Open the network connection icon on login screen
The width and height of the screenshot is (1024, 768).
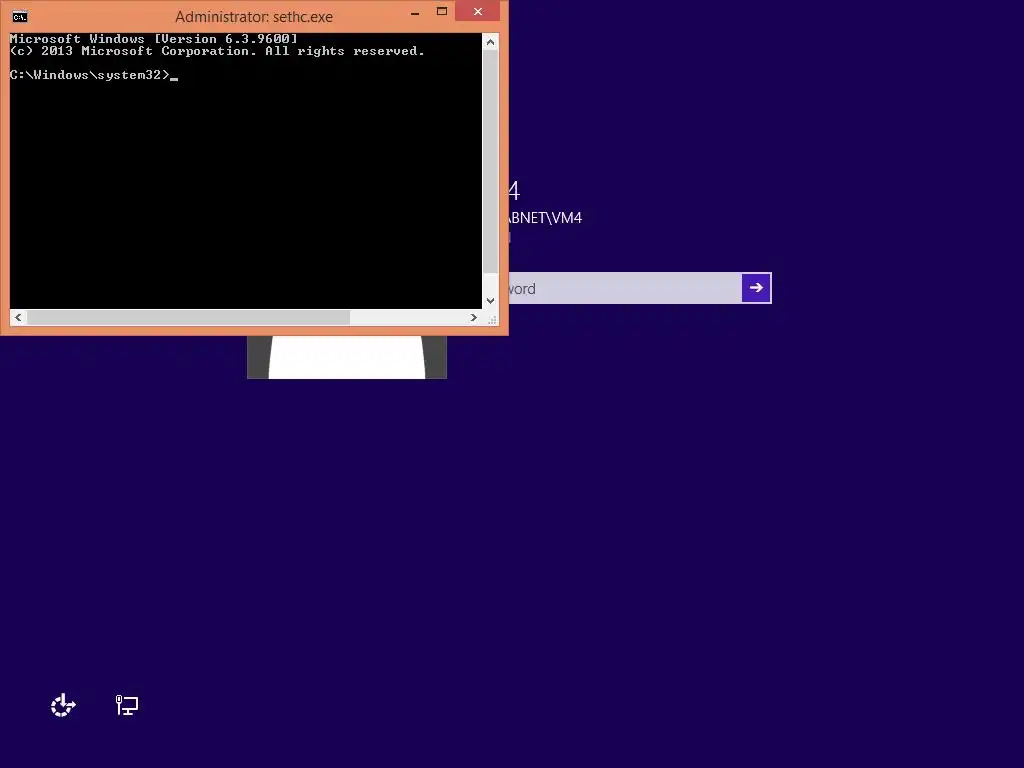coord(127,705)
